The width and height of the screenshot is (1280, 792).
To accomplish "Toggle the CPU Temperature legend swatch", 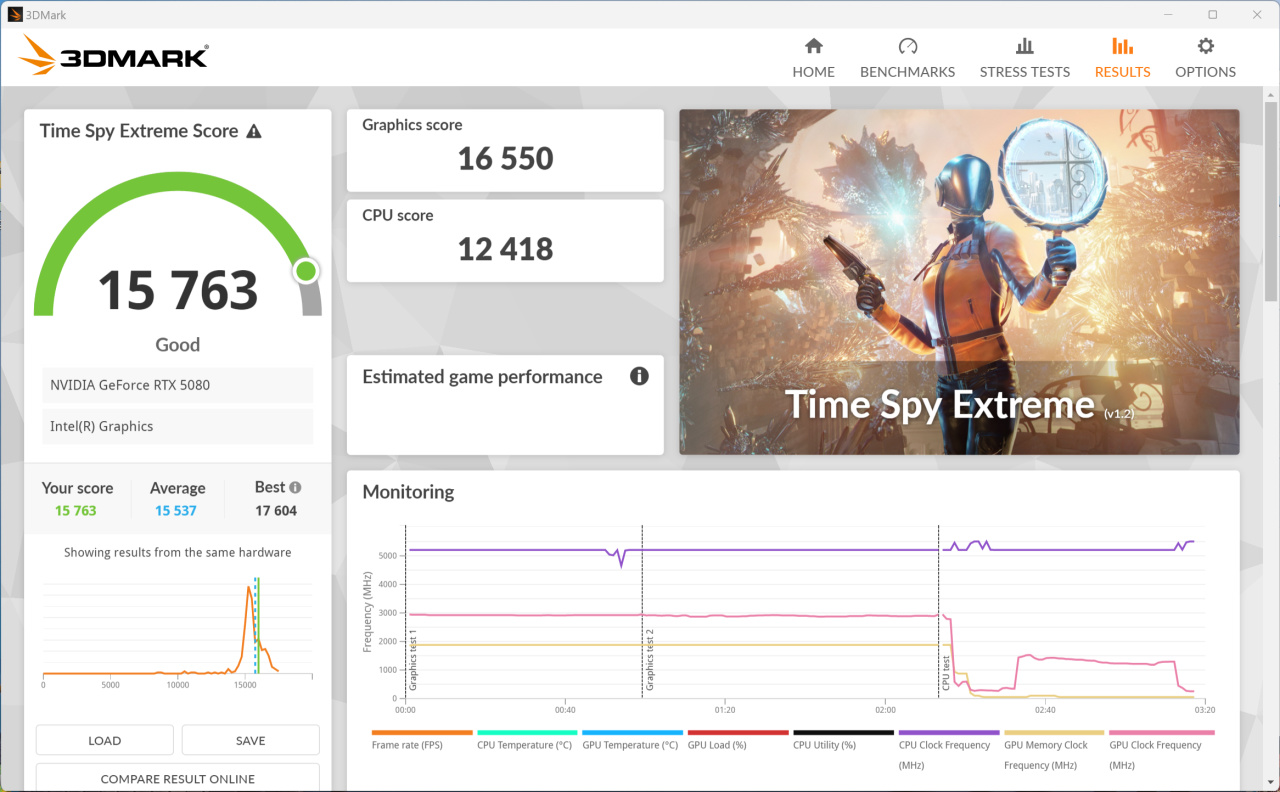I will [x=527, y=733].
